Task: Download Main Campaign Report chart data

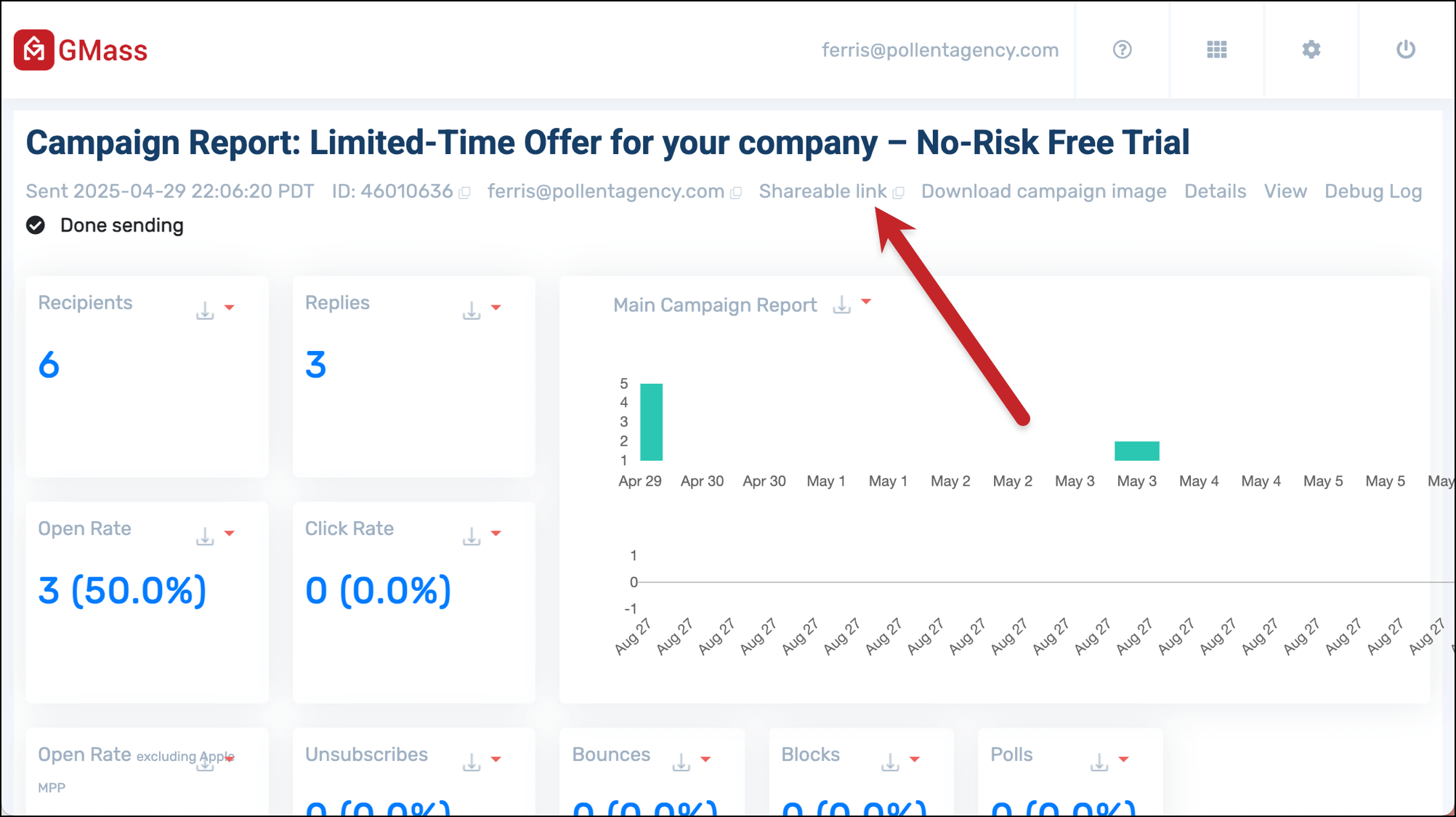Action: pyautogui.click(x=841, y=305)
